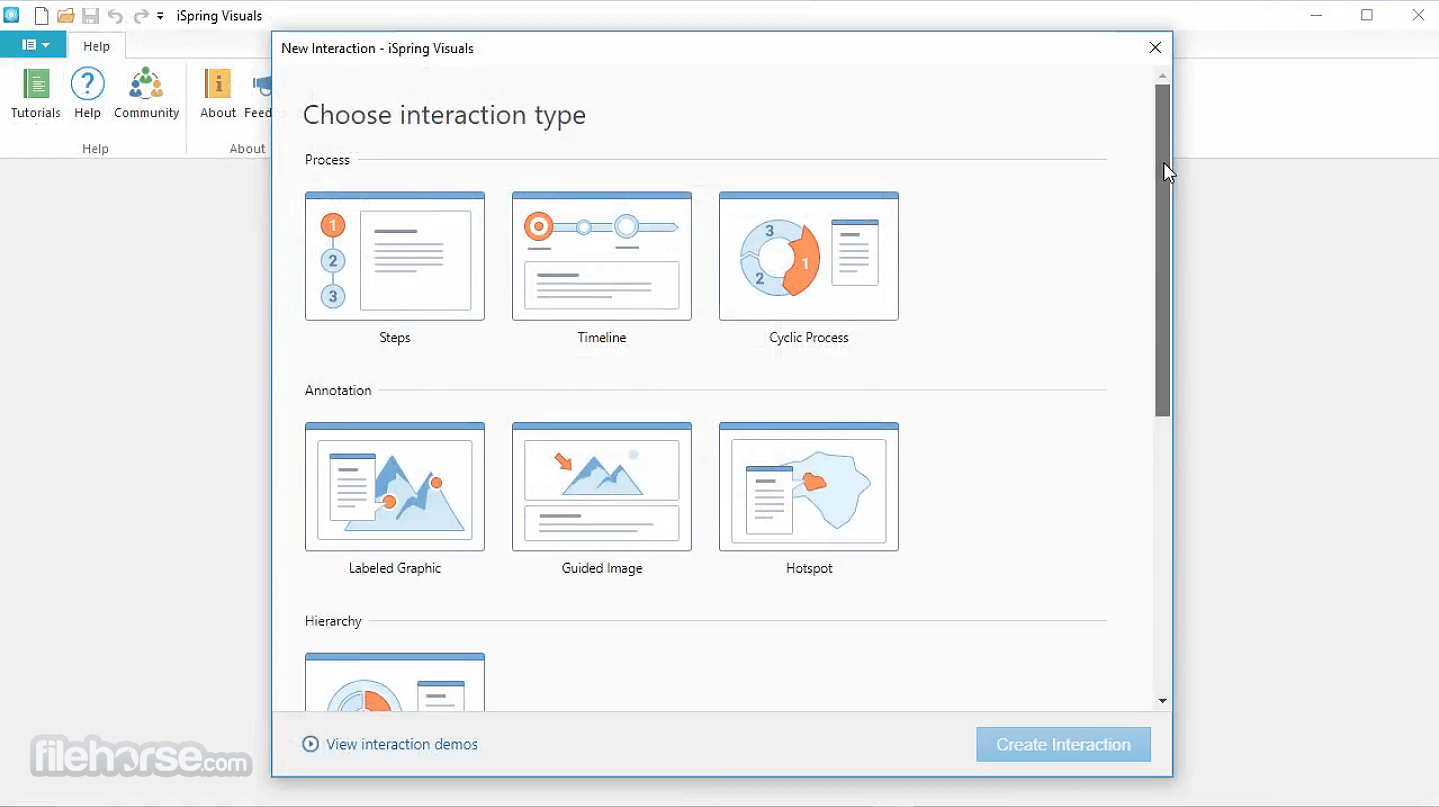Pick the Cyclic Process interaction thumbnail
This screenshot has height=807, width=1439.
tap(809, 256)
